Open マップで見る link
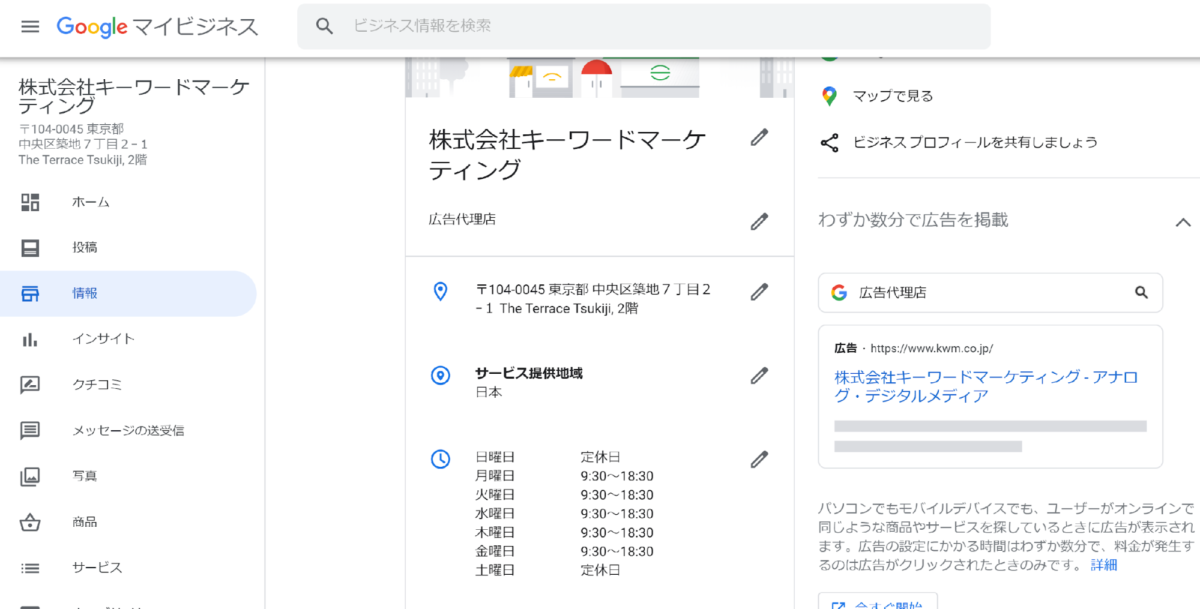Viewport: 1200px width, 609px height. [893, 97]
